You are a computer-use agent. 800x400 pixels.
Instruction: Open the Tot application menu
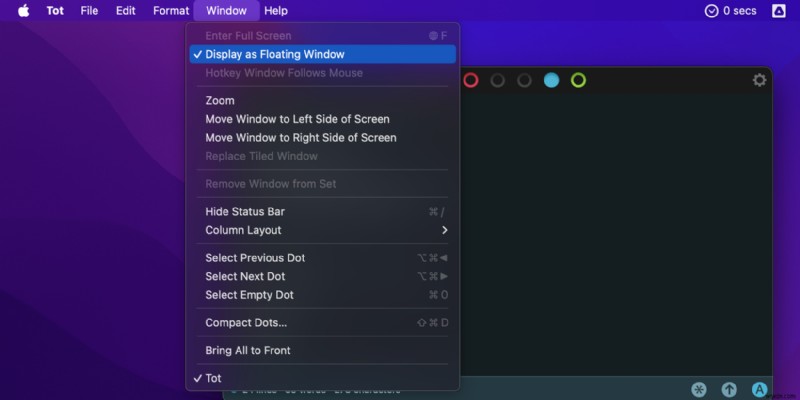[55, 11]
